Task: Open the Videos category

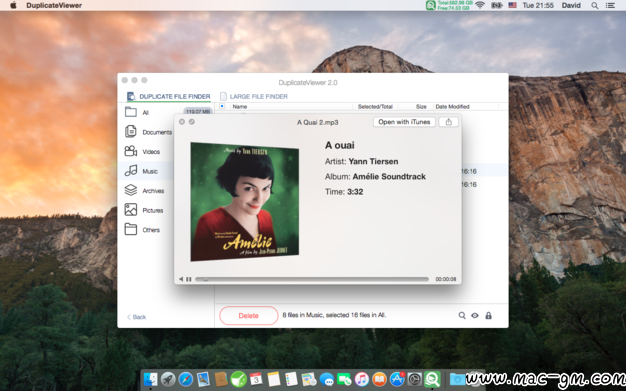Action: pos(143,151)
